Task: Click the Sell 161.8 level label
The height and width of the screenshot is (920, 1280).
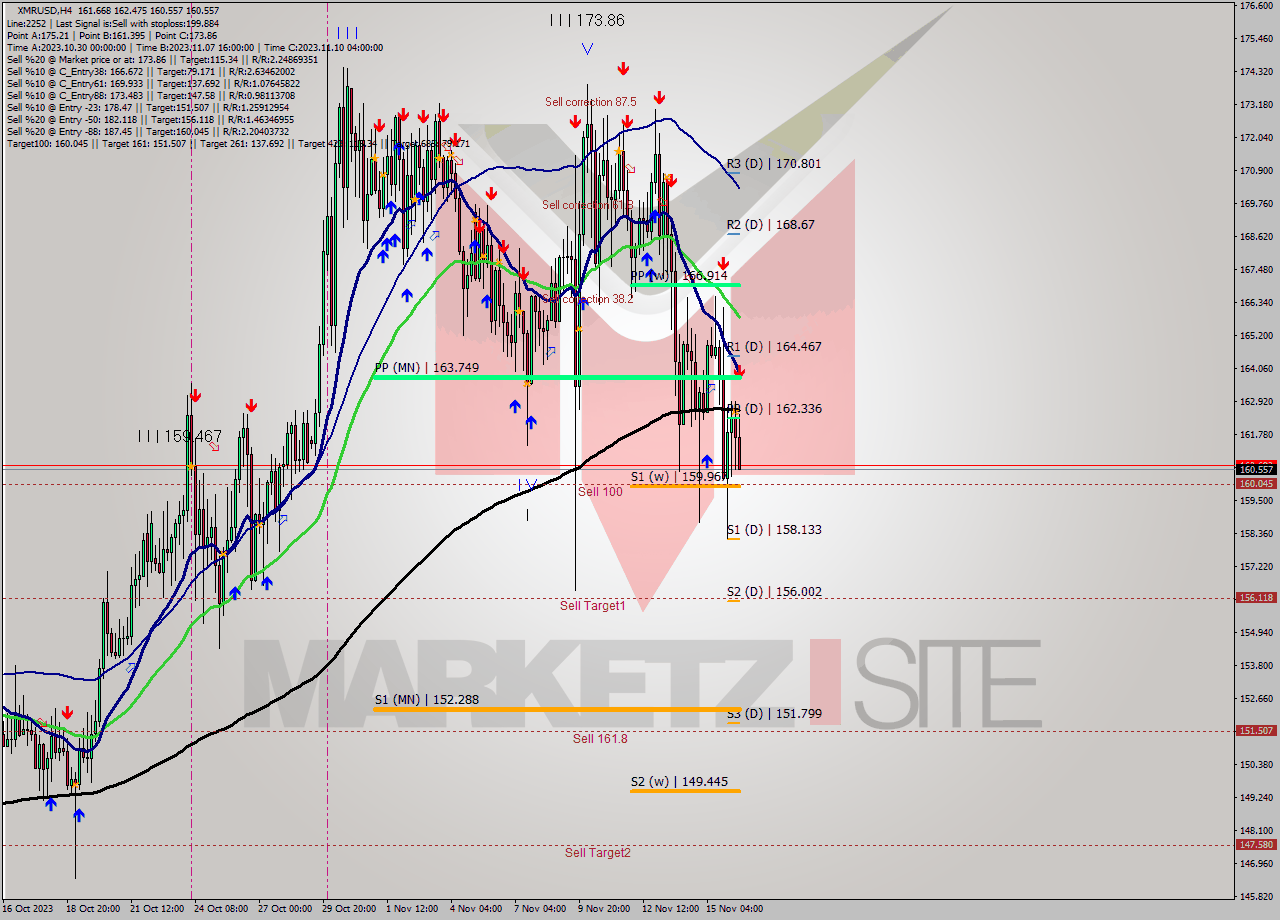Action: click(600, 739)
